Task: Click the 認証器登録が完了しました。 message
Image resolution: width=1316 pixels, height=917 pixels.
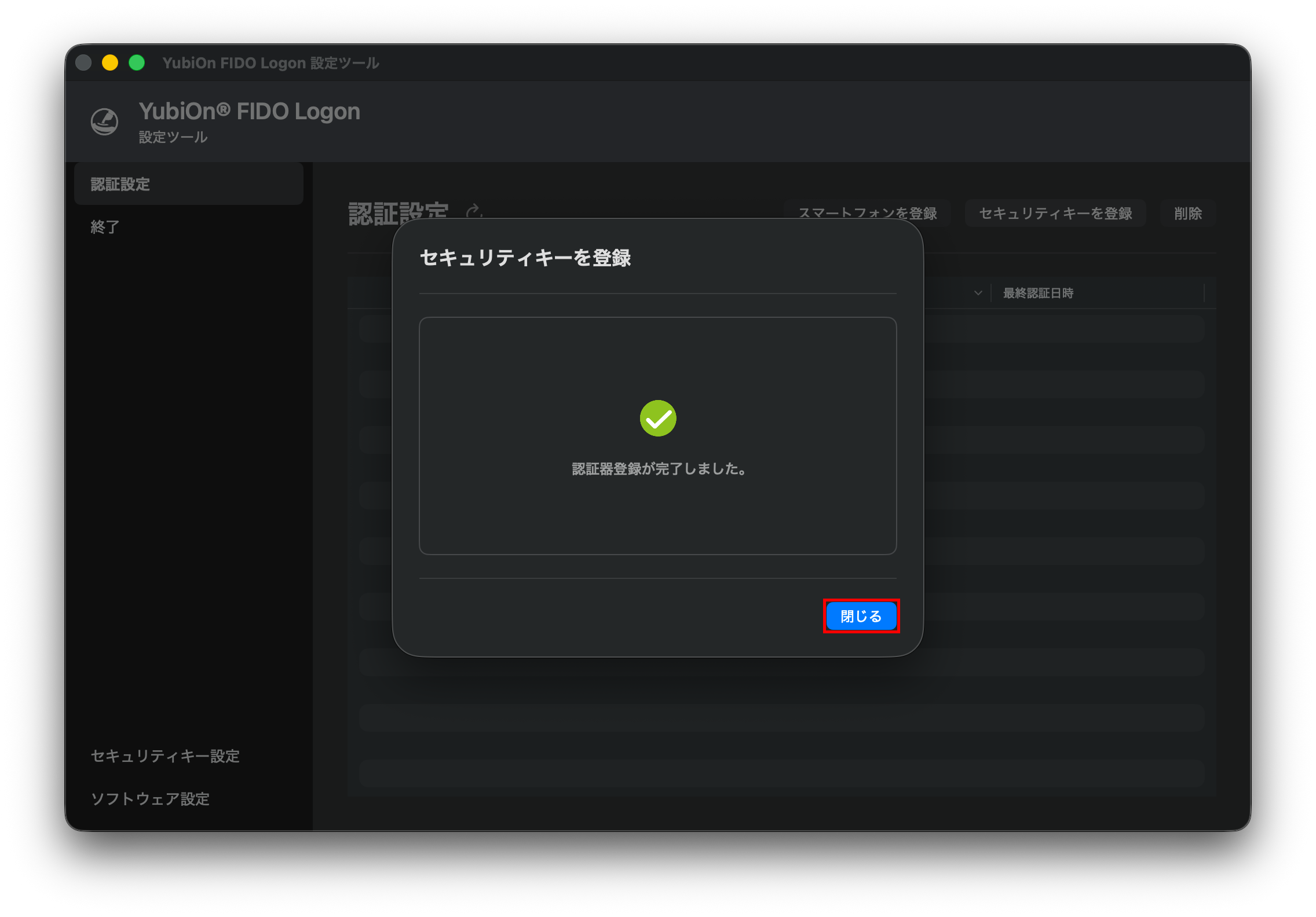Action: coord(658,469)
